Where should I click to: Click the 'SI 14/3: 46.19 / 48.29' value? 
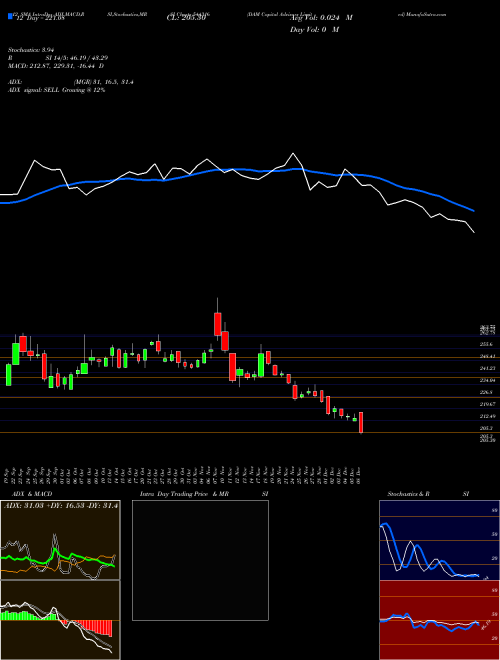coord(77,58)
